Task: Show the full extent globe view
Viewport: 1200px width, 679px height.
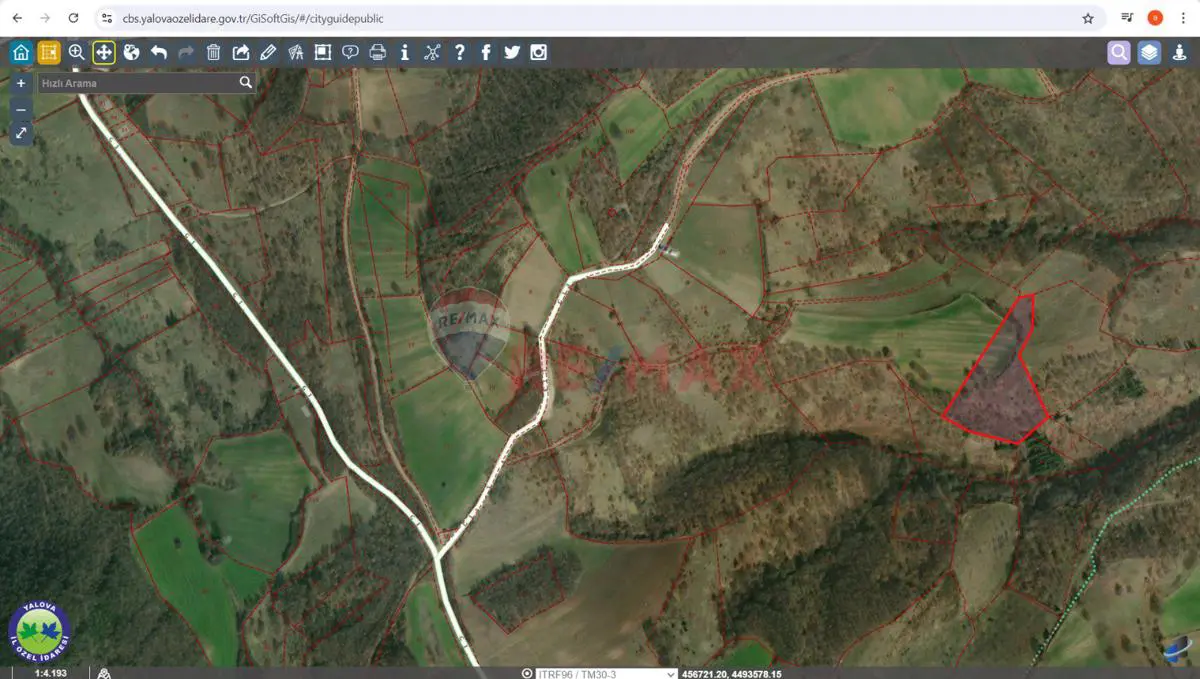Action: (131, 53)
